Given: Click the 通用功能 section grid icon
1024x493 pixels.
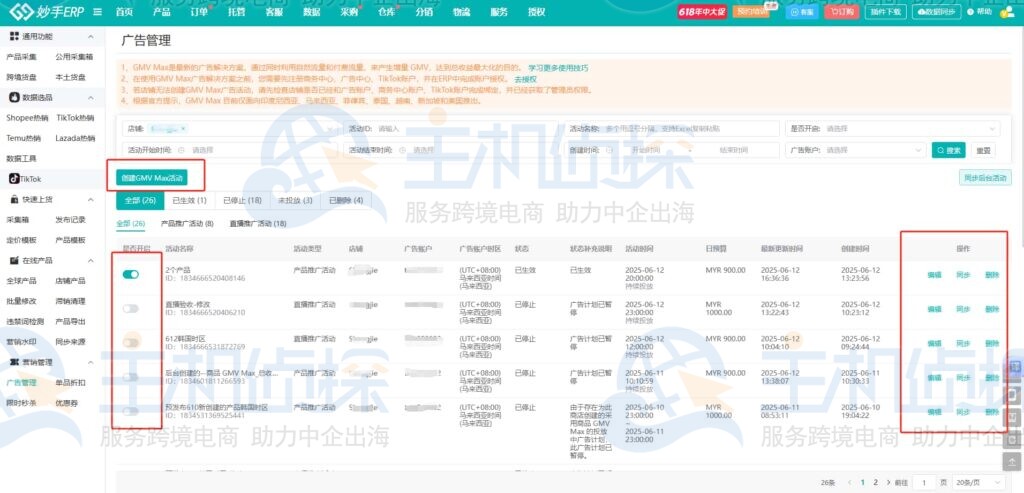Looking at the screenshot, I should (14, 37).
